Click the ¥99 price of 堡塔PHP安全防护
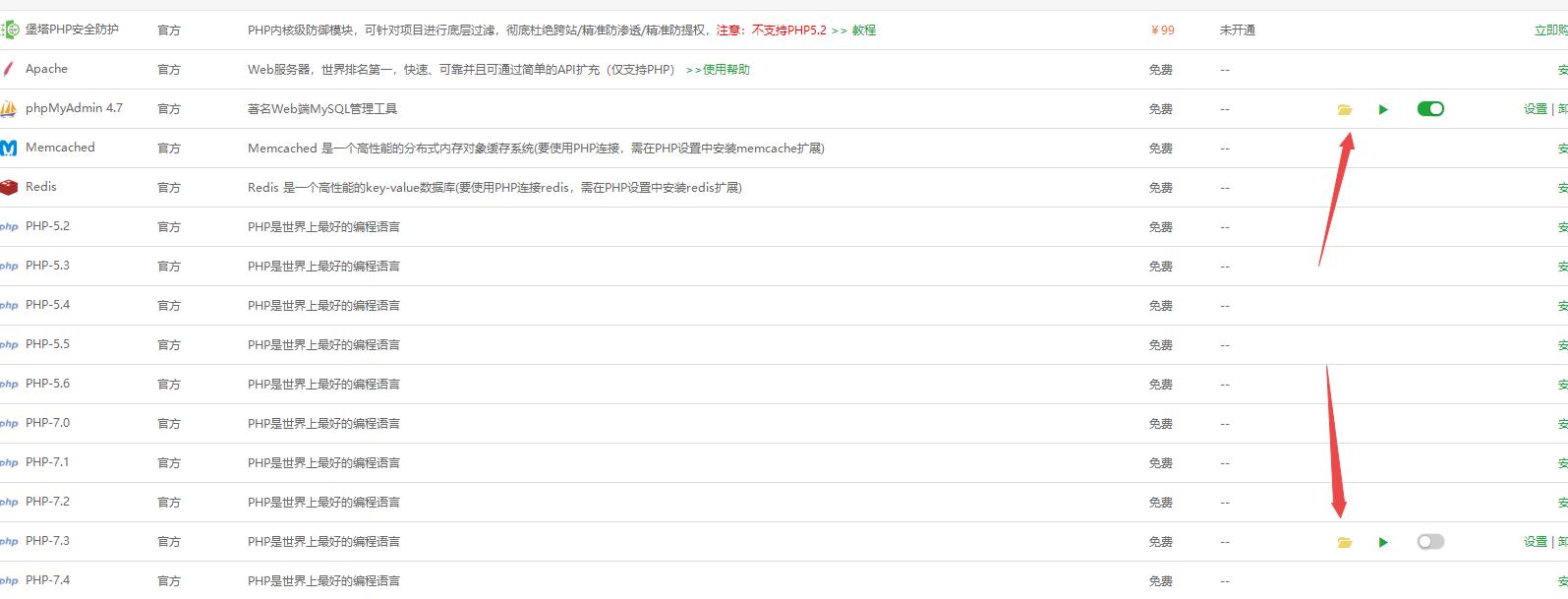Viewport: 1568px width, 599px height. click(x=1162, y=30)
